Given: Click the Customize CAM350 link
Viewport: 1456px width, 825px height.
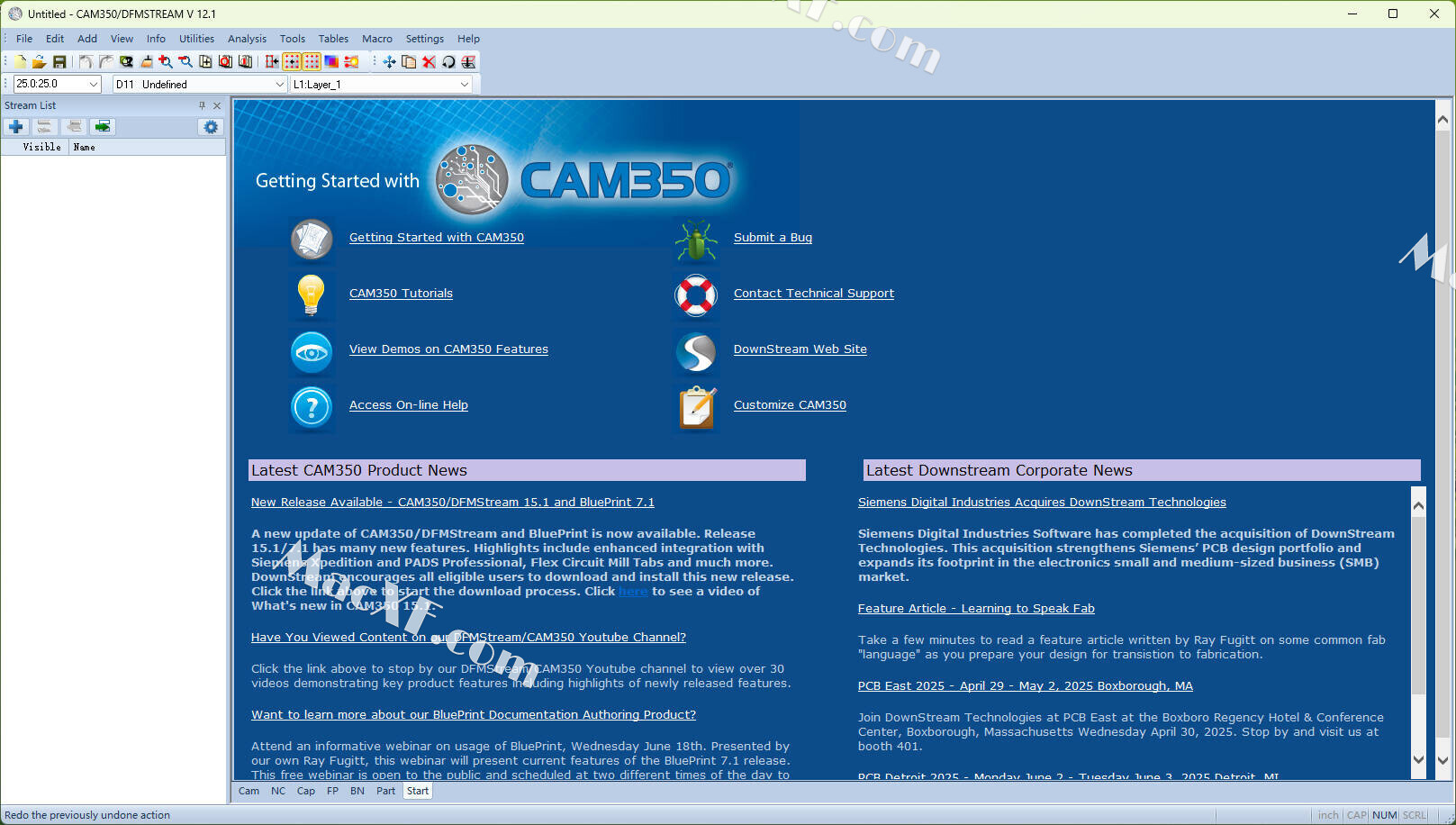Looking at the screenshot, I should pos(790,405).
